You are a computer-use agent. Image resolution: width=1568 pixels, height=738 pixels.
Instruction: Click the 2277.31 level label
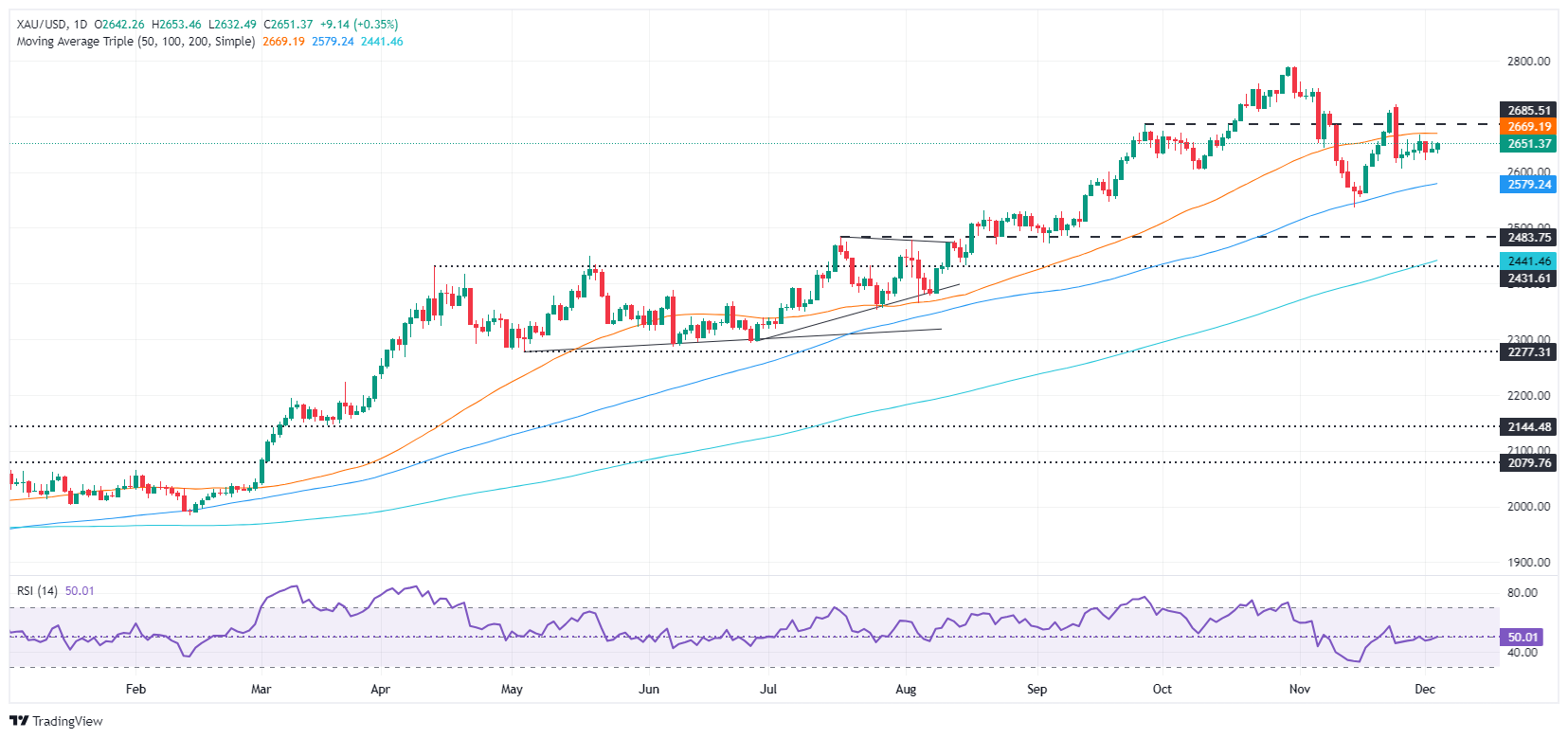tap(1528, 352)
